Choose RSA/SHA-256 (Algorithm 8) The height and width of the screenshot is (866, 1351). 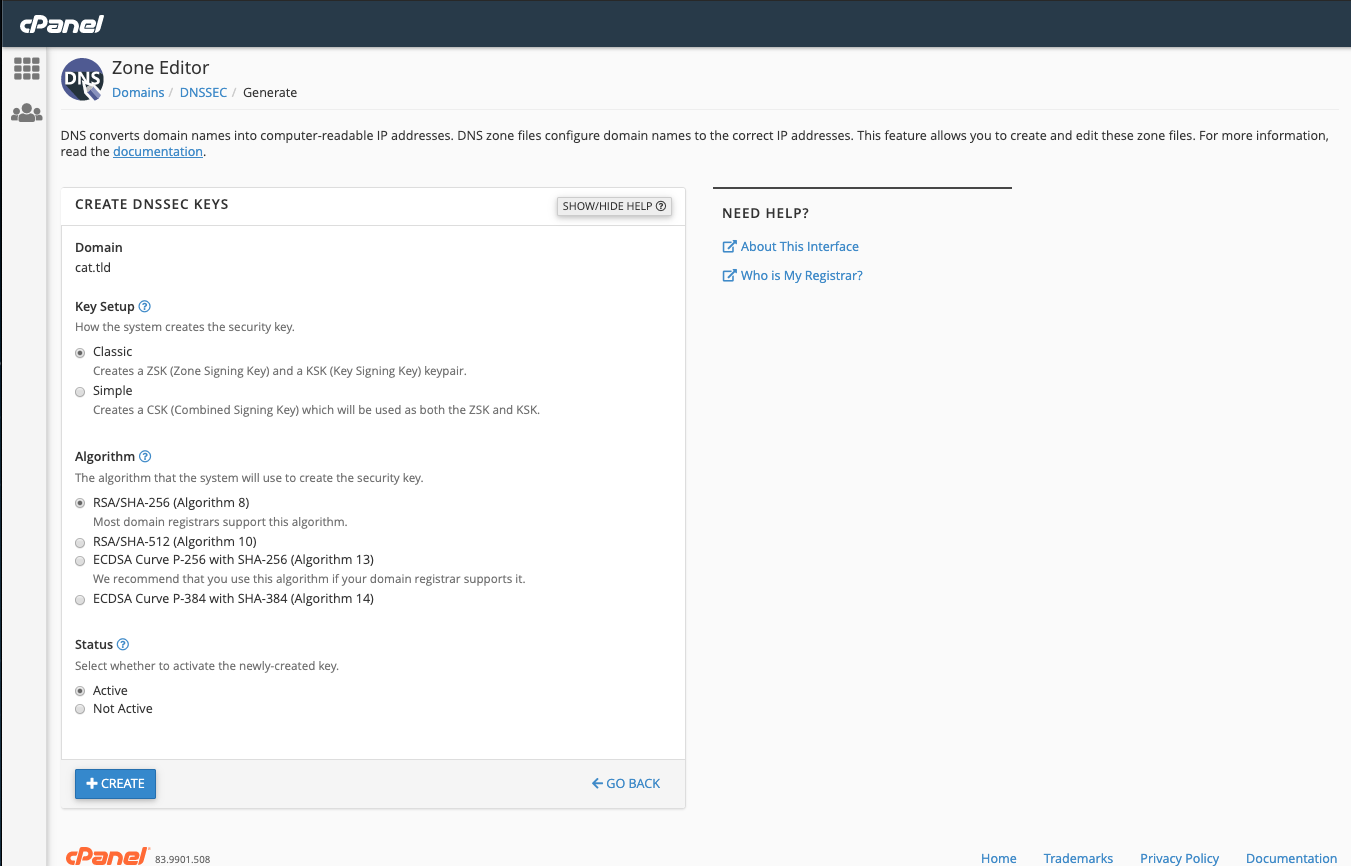click(80, 504)
